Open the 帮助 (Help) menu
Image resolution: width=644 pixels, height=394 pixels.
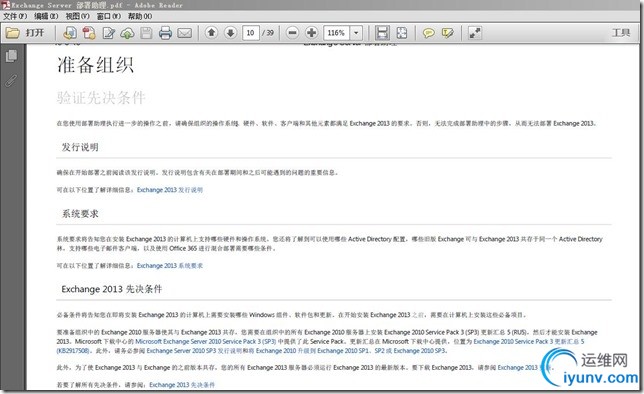140,16
